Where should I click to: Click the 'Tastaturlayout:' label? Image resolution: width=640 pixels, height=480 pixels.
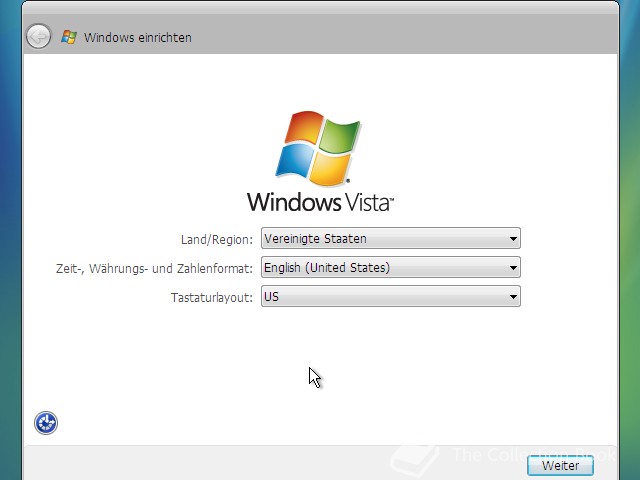click(212, 298)
